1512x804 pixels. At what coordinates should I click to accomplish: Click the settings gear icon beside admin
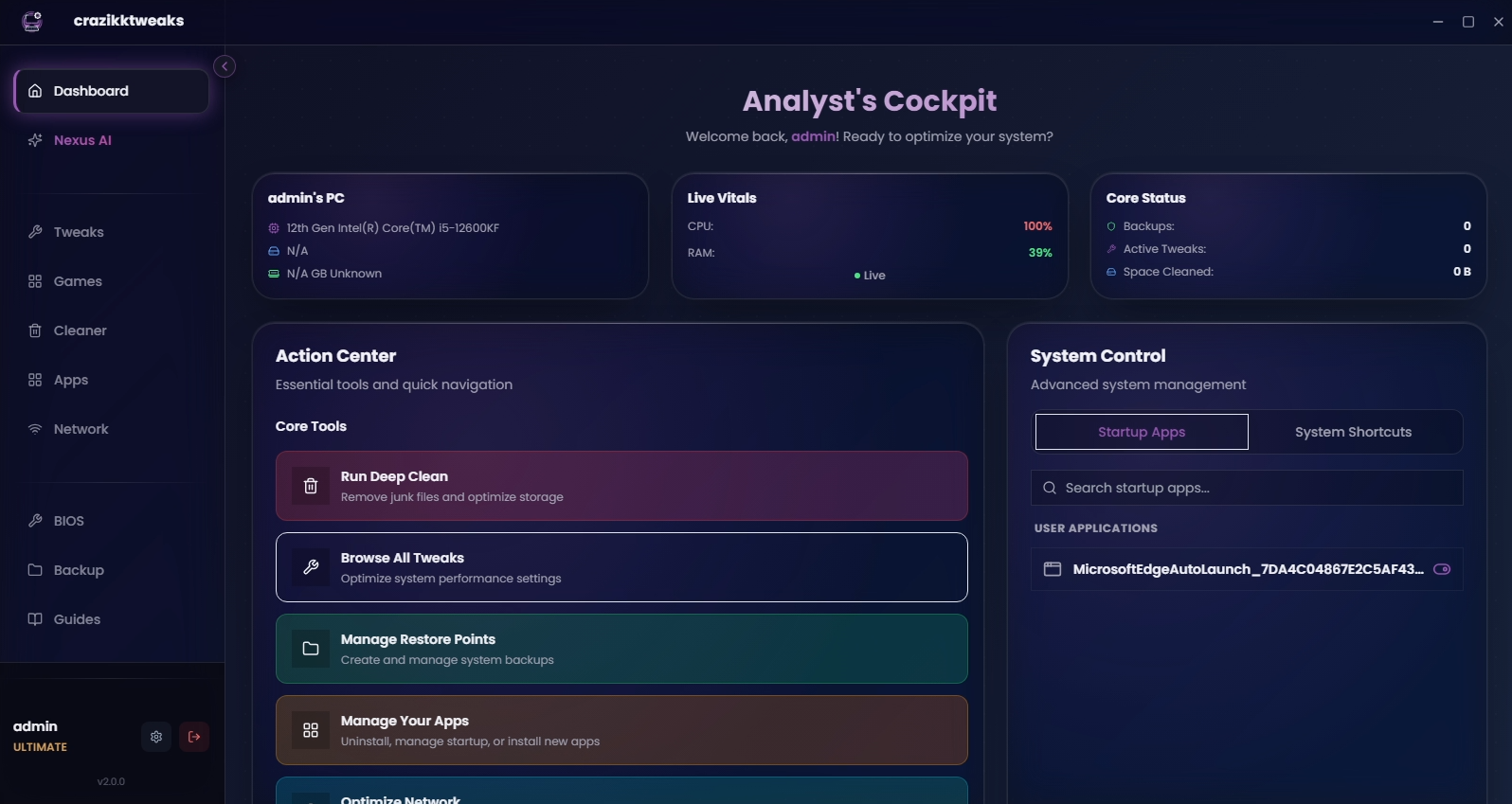click(x=156, y=737)
